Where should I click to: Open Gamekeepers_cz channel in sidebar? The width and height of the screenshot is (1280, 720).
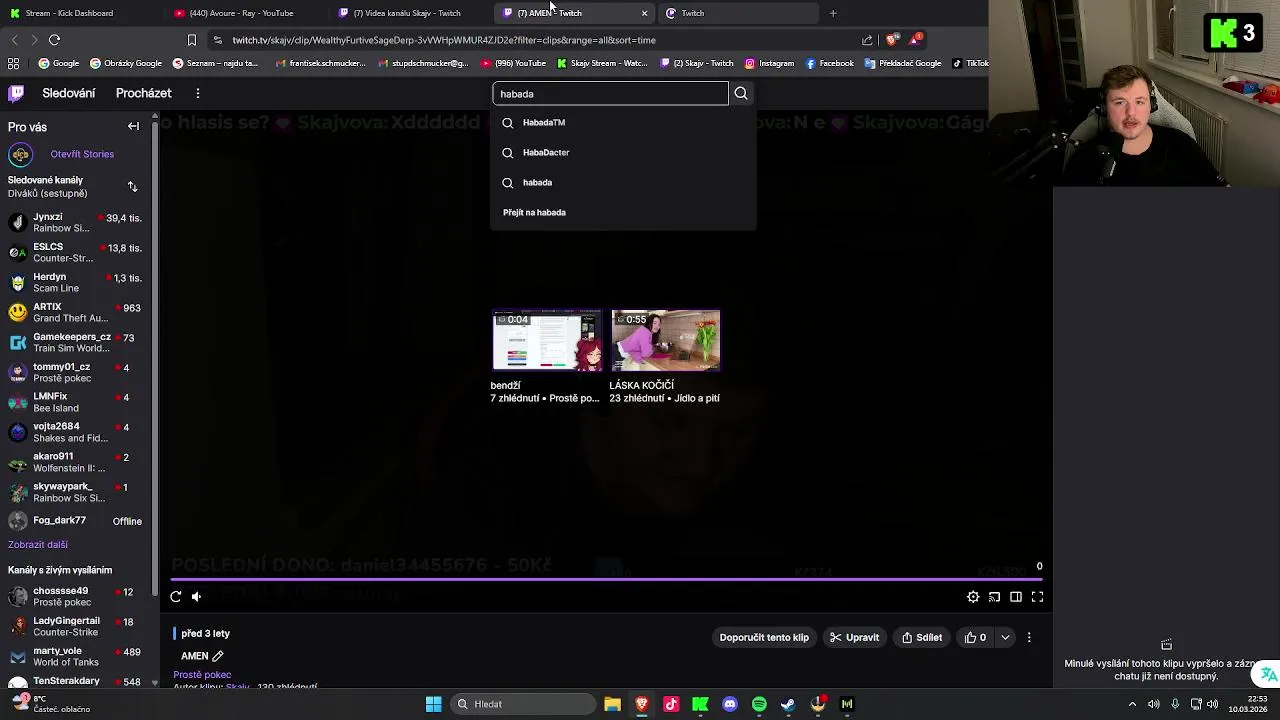pos(75,342)
